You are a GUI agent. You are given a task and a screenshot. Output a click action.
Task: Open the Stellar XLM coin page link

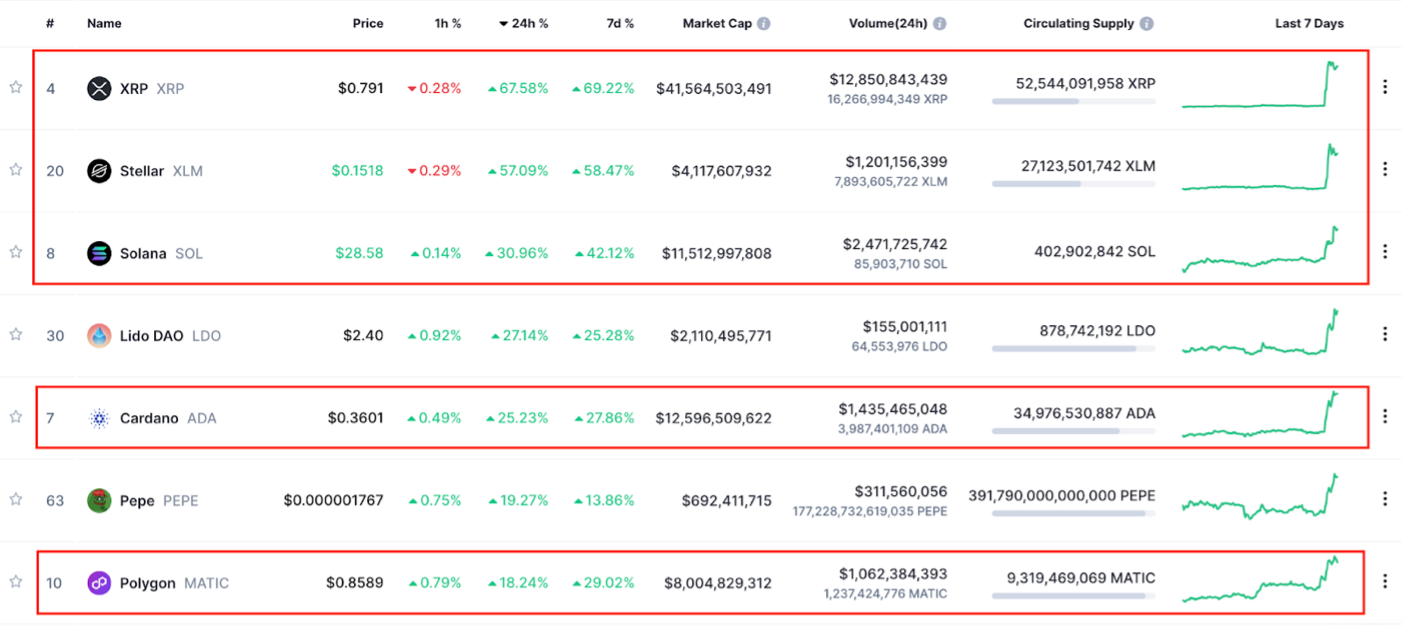[161, 171]
